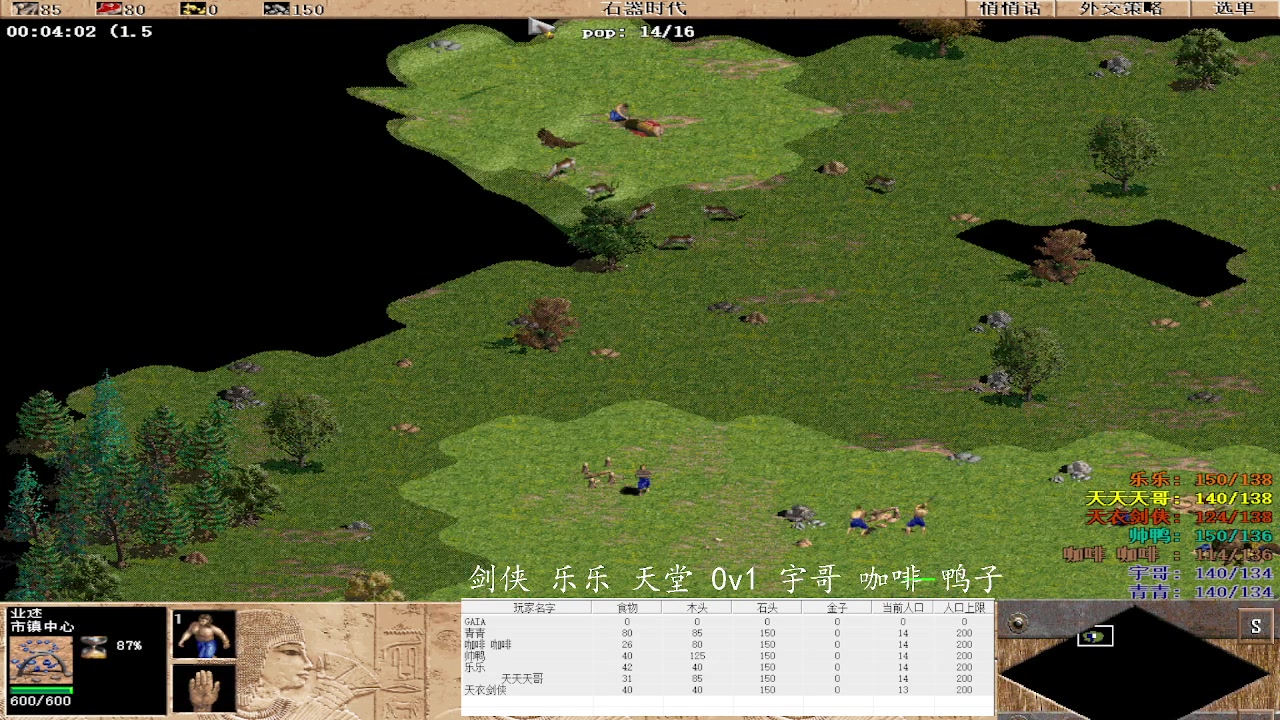This screenshot has height=720, width=1280.
Task: Click the red autumn tree beside black fog
Action: coord(1061,255)
